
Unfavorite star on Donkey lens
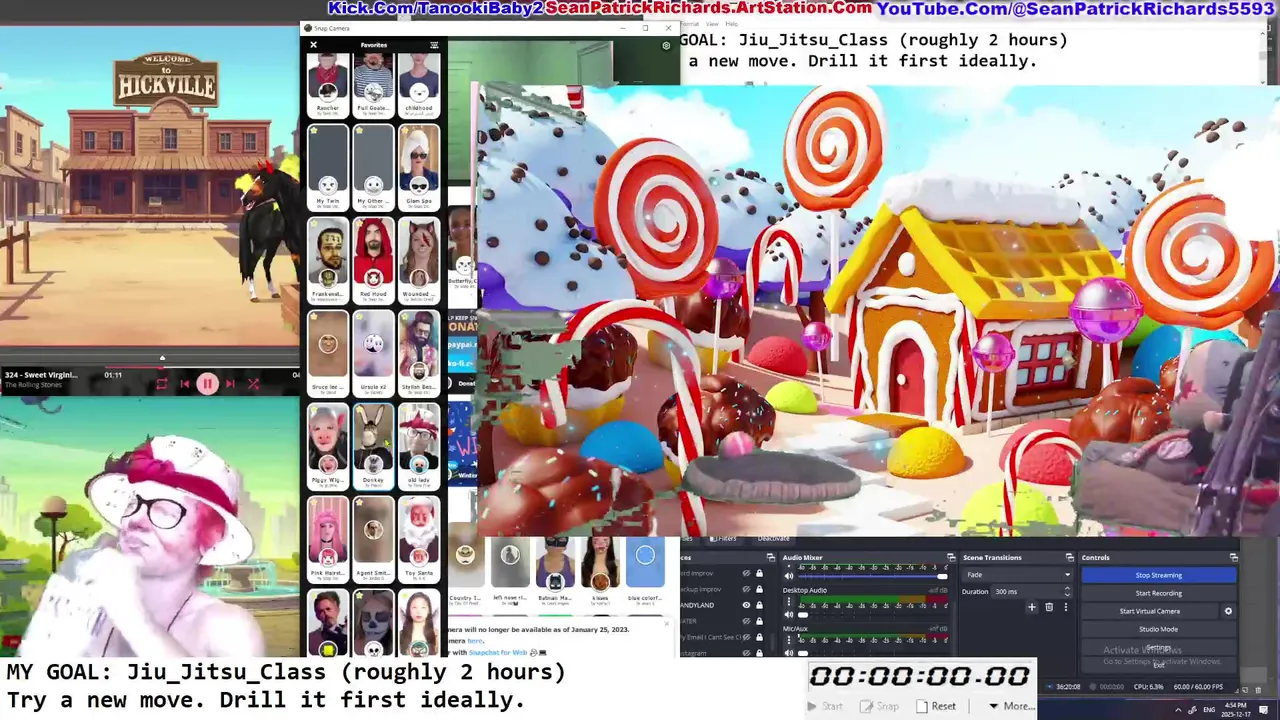click(359, 409)
